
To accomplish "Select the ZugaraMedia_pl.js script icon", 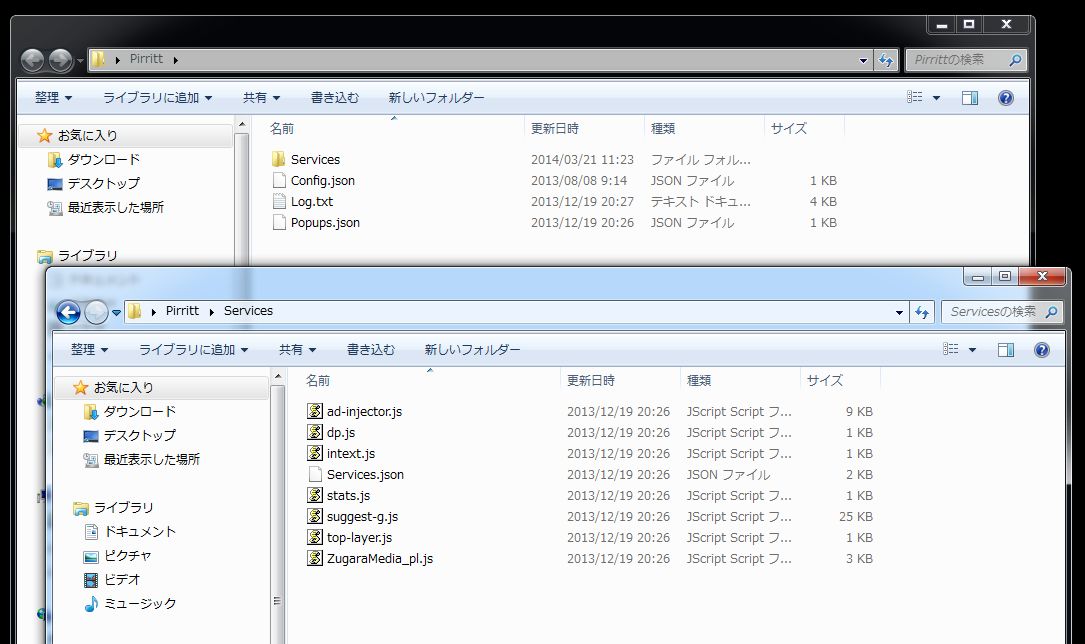I will click(315, 558).
